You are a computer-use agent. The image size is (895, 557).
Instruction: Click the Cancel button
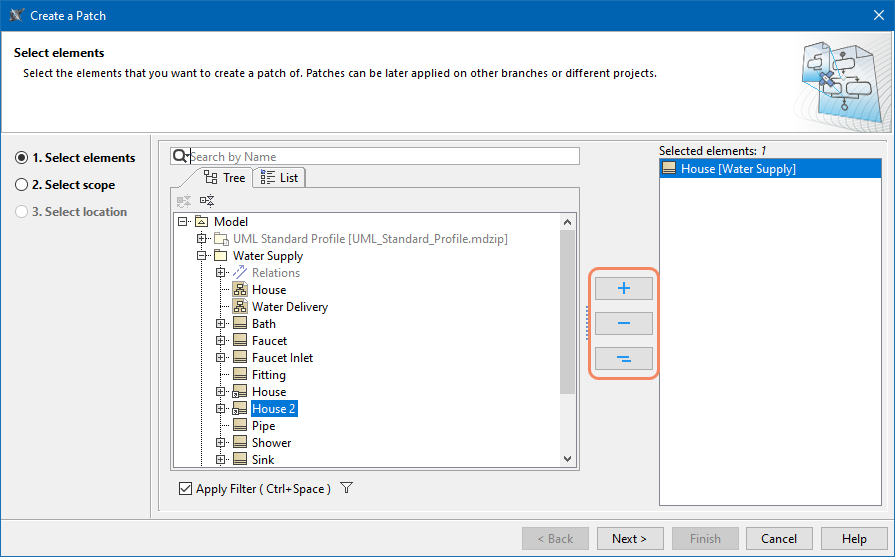[778, 538]
